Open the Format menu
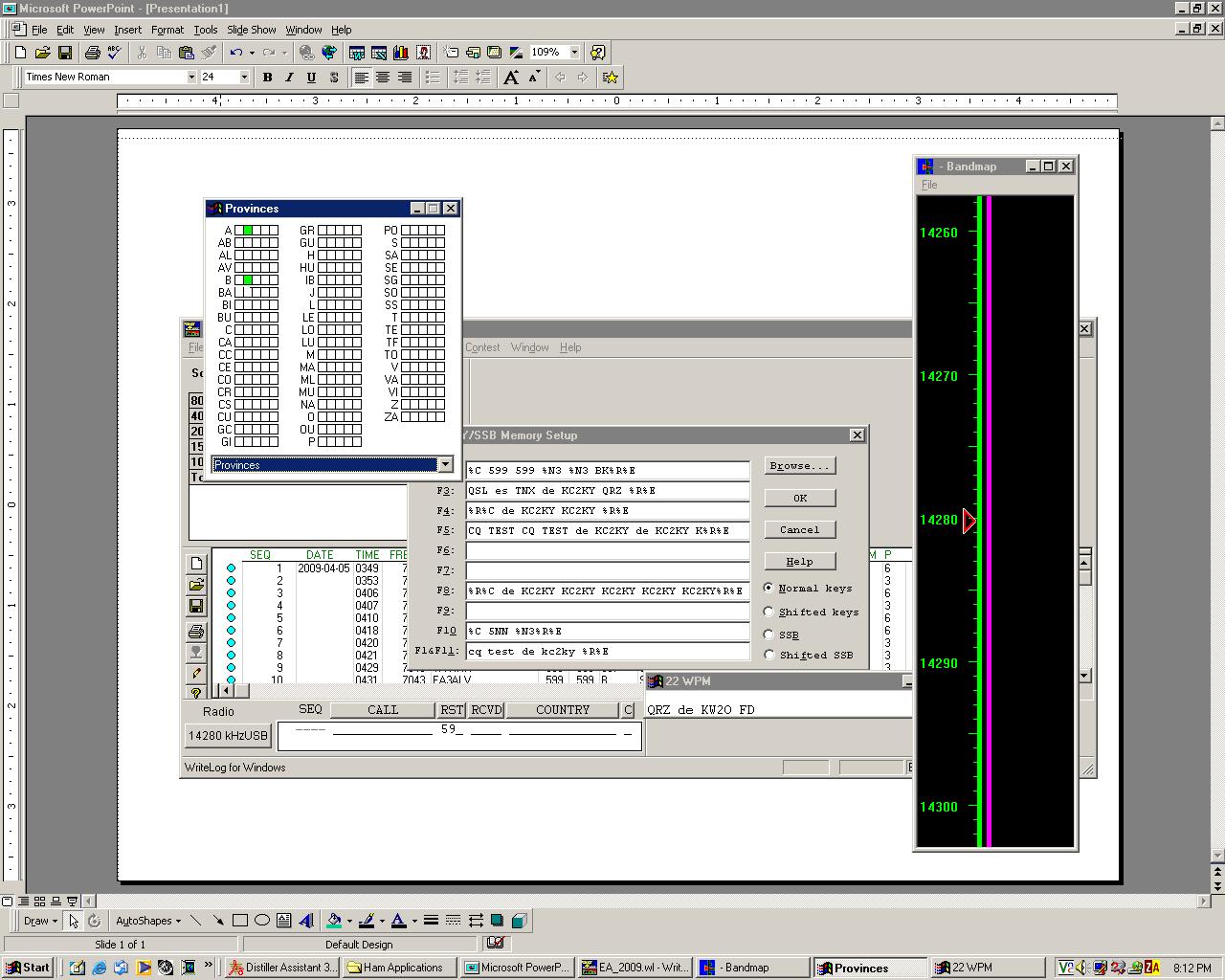 tap(167, 30)
